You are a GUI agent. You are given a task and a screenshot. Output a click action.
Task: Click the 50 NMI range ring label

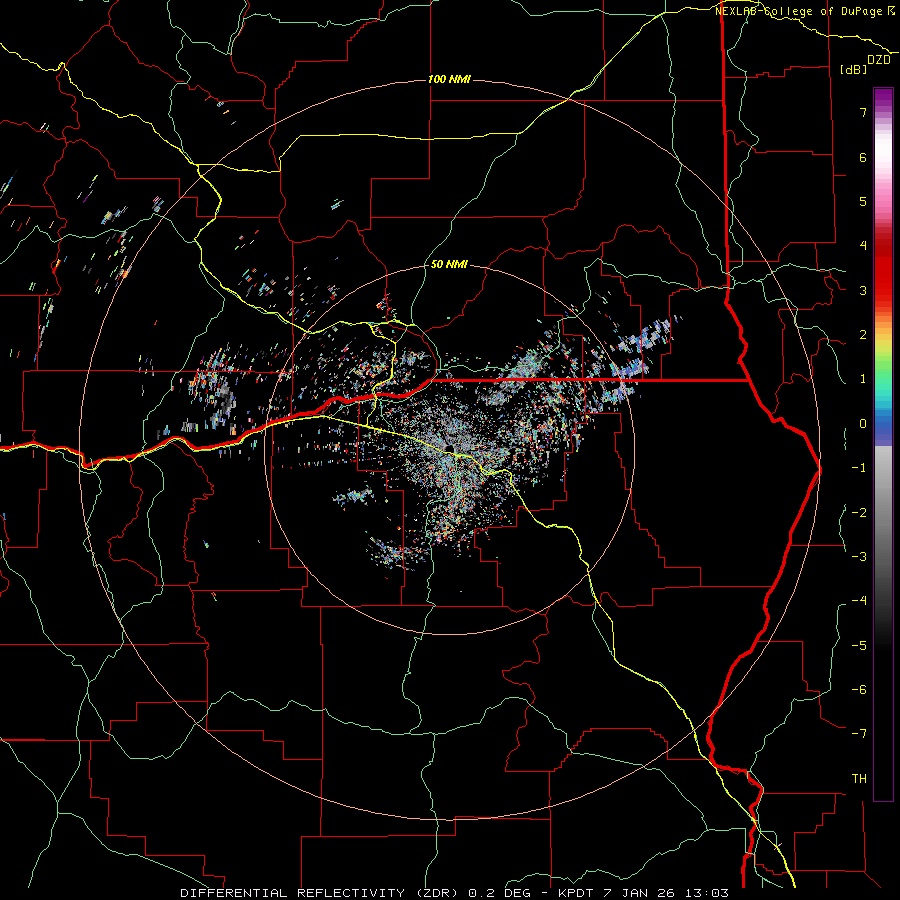tap(449, 264)
